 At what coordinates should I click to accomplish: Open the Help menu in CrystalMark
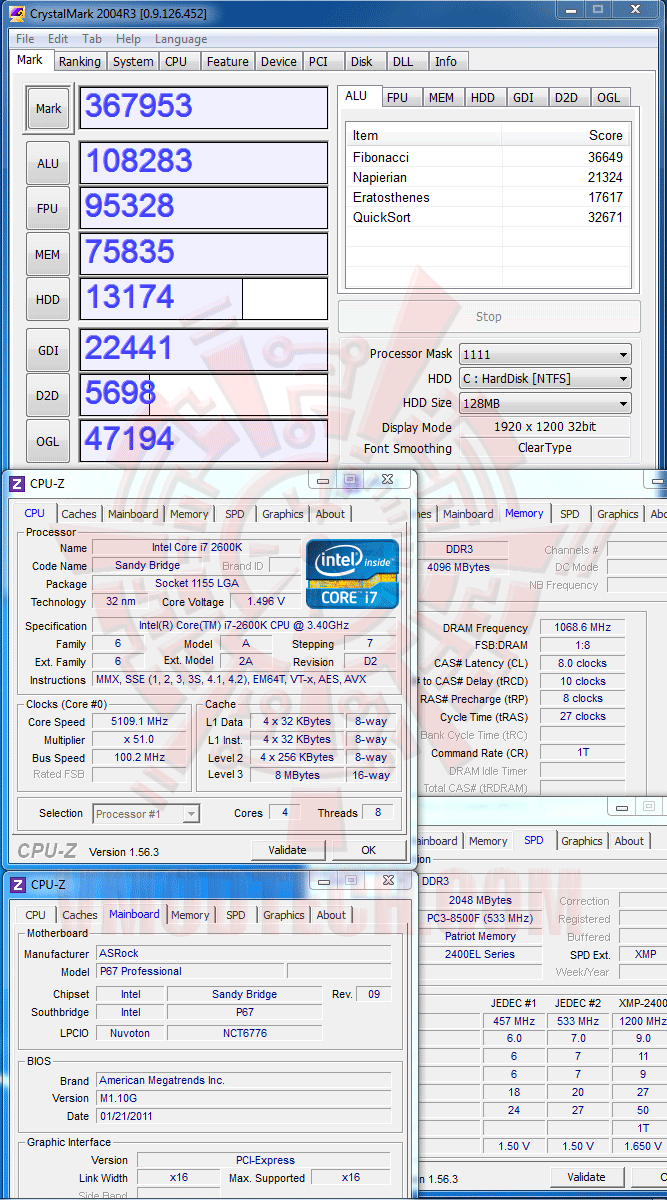click(128, 39)
